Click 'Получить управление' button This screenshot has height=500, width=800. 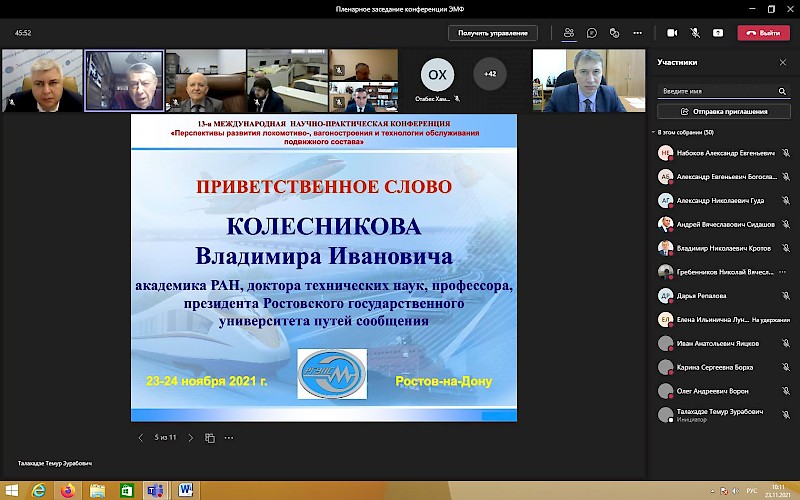pyautogui.click(x=492, y=33)
